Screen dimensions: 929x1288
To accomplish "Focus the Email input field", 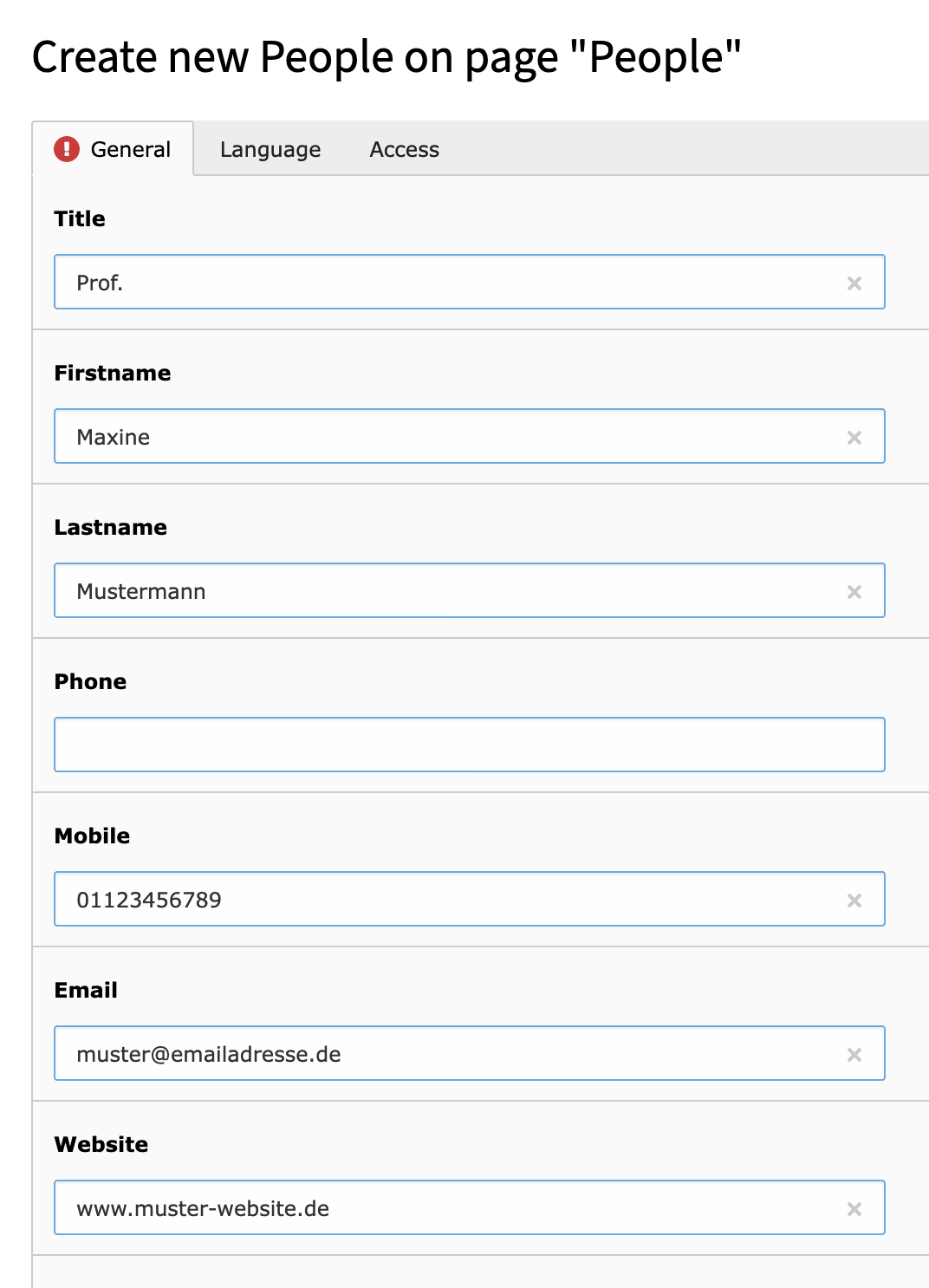I will (470, 1053).
